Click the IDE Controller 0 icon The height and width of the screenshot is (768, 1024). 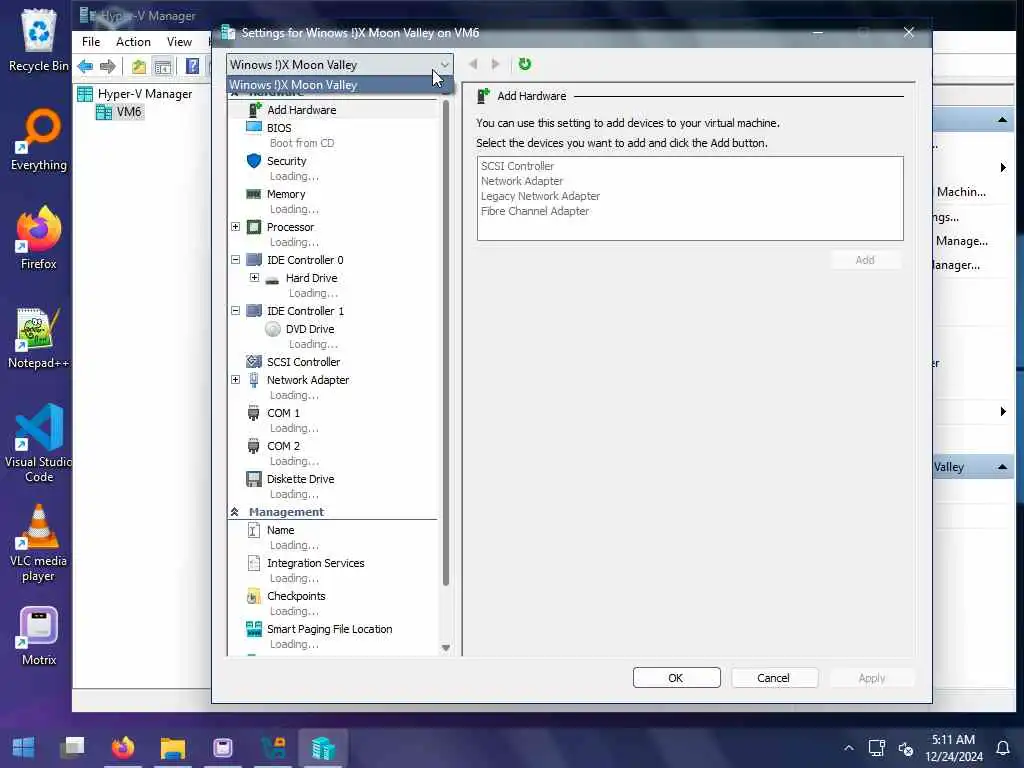coord(253,259)
